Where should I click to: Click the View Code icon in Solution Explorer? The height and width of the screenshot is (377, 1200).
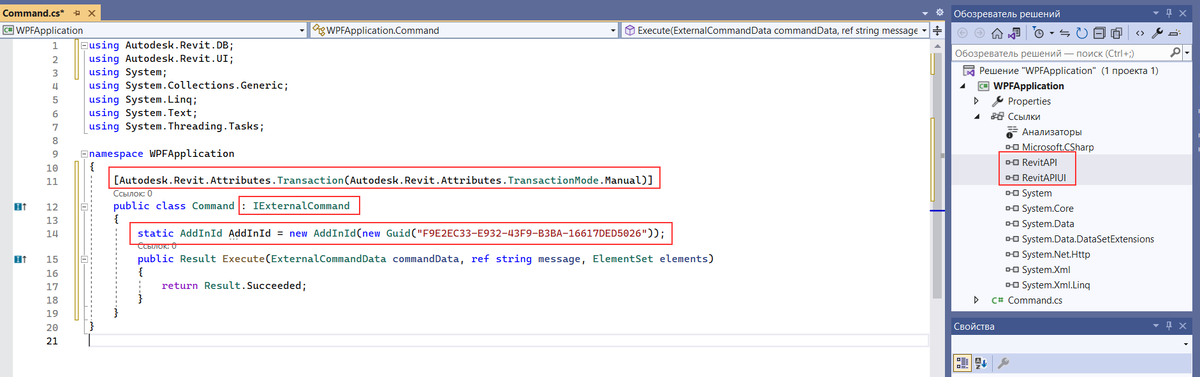click(1140, 33)
